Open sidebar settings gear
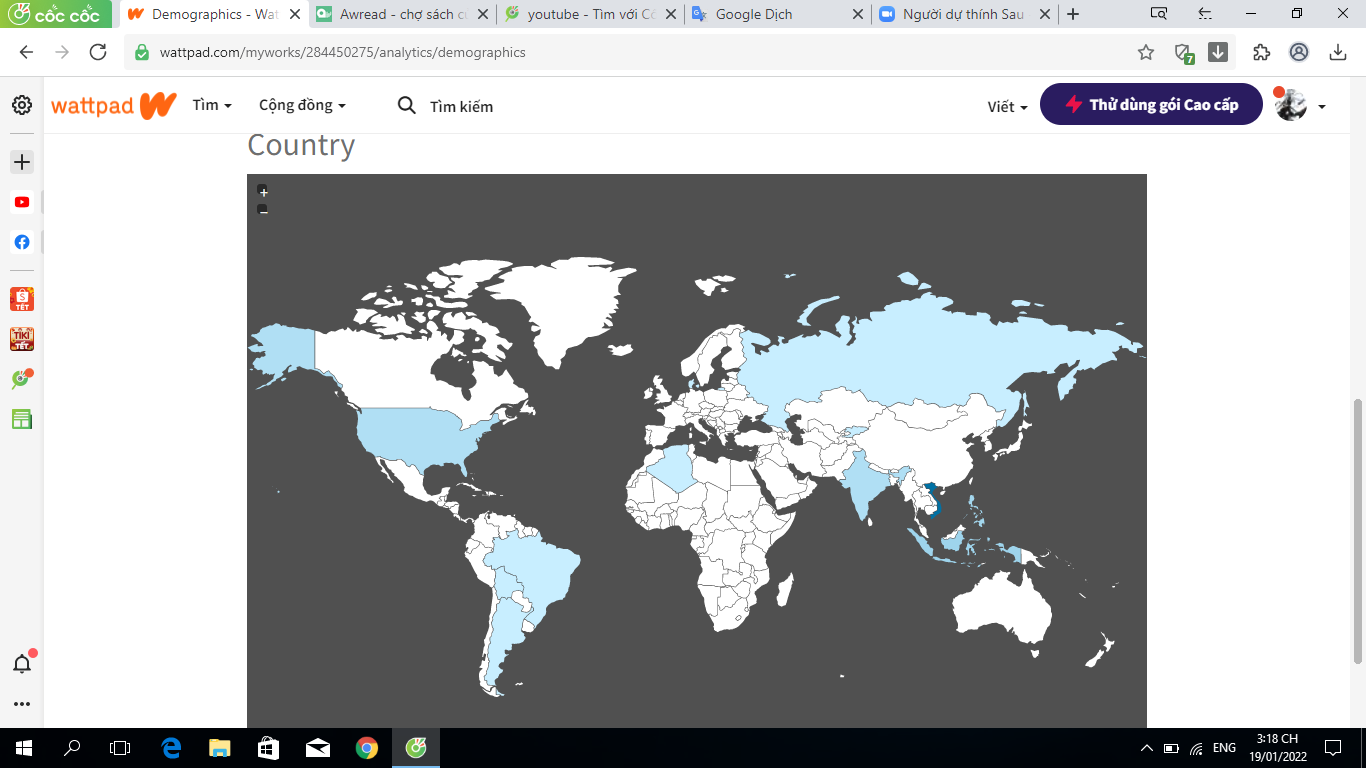The height and width of the screenshot is (768, 1366). coord(22,105)
